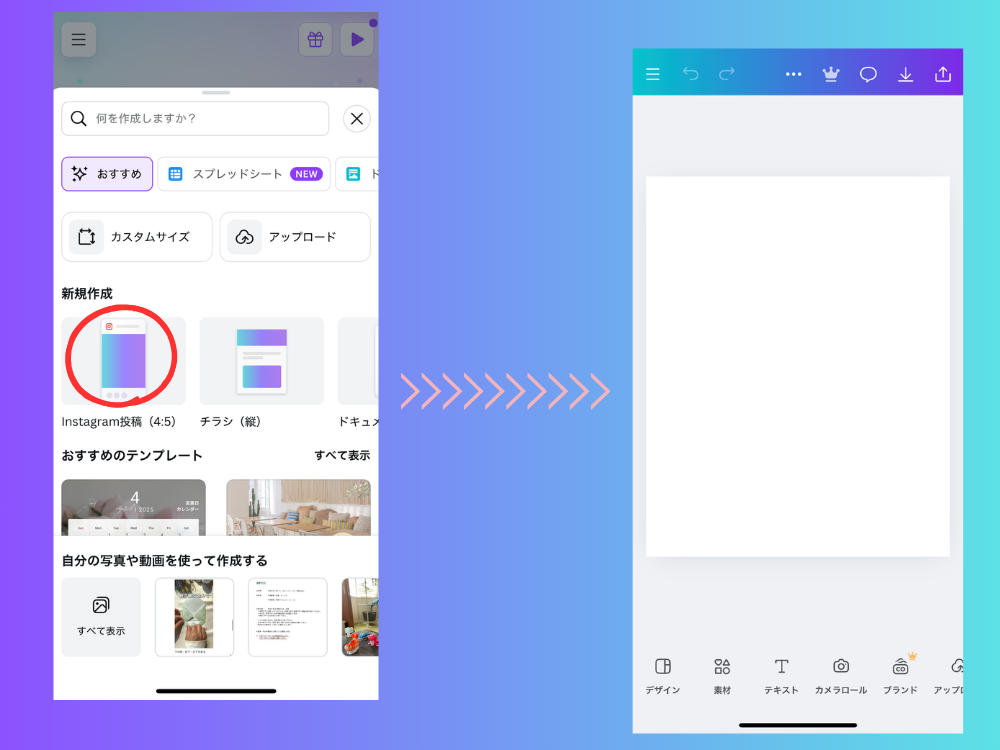Click the 何を作成しますか search field
The height and width of the screenshot is (750, 1000).
195,118
